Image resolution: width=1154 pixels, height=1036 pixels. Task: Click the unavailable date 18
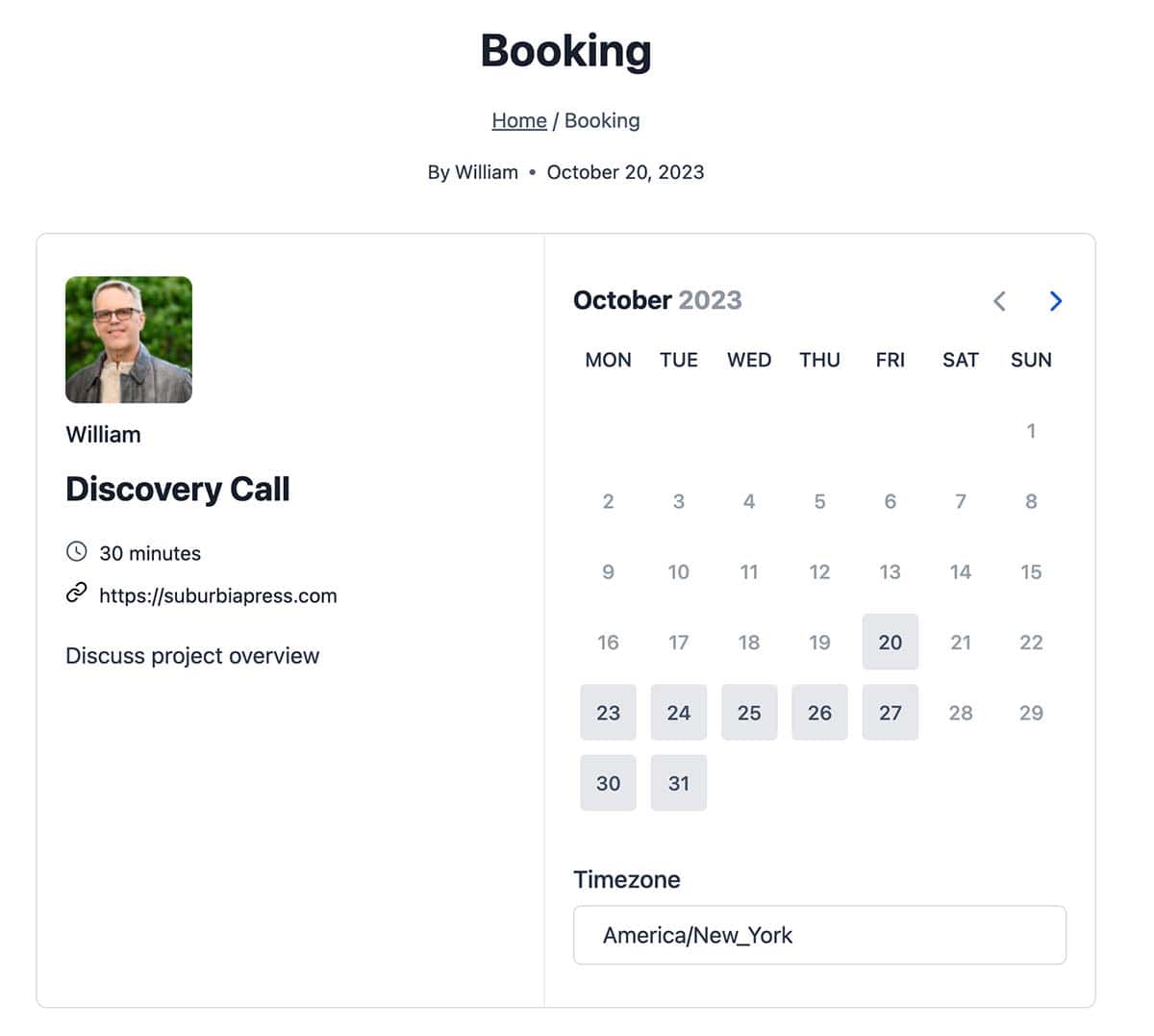(749, 642)
